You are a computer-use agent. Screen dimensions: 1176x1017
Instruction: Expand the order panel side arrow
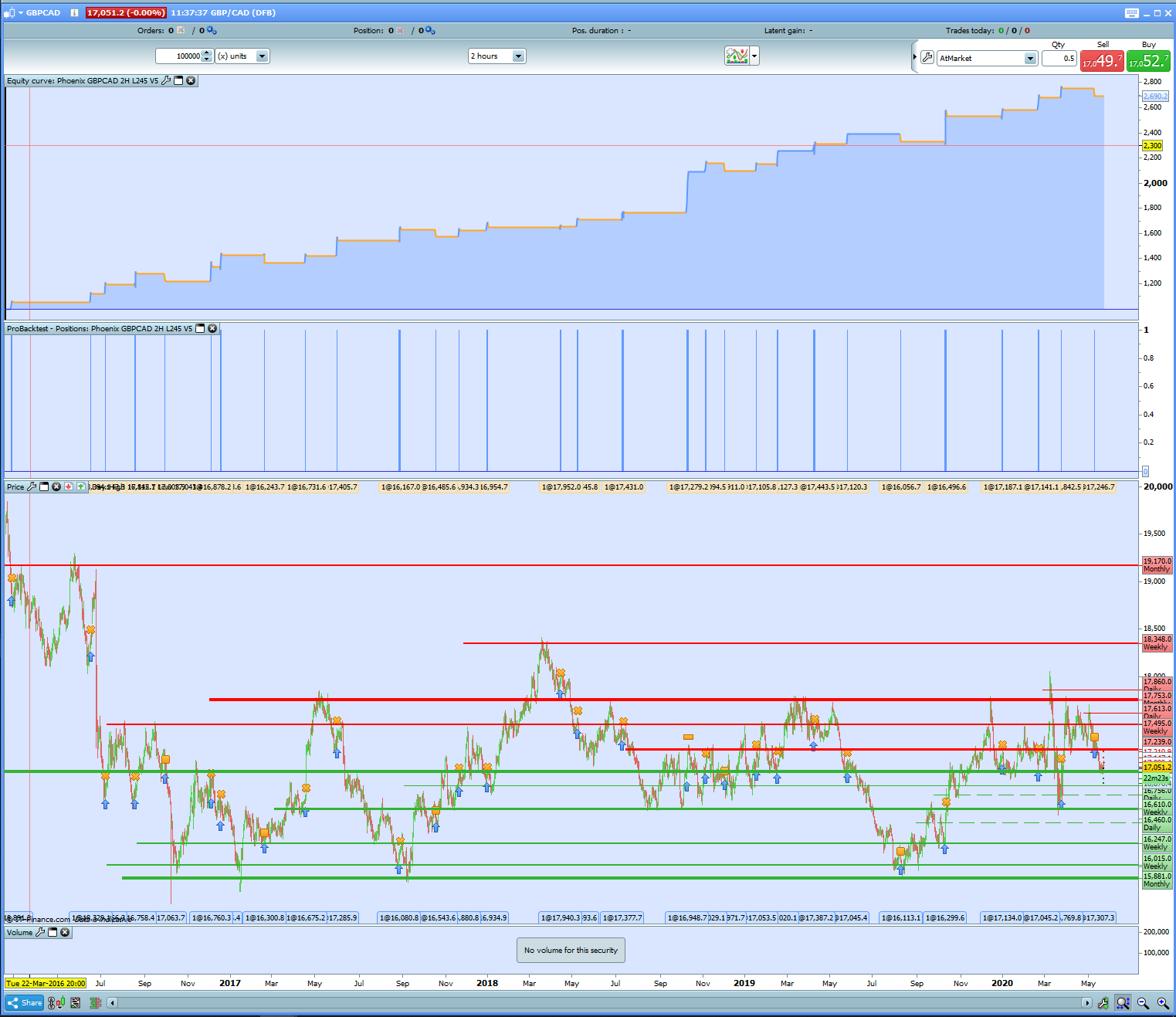pos(915,57)
